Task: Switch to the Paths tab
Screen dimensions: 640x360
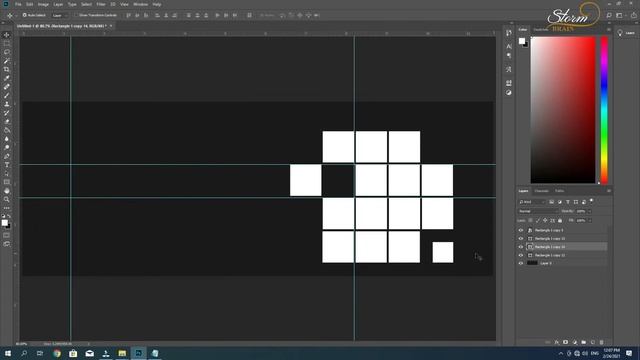Action: pyautogui.click(x=560, y=191)
